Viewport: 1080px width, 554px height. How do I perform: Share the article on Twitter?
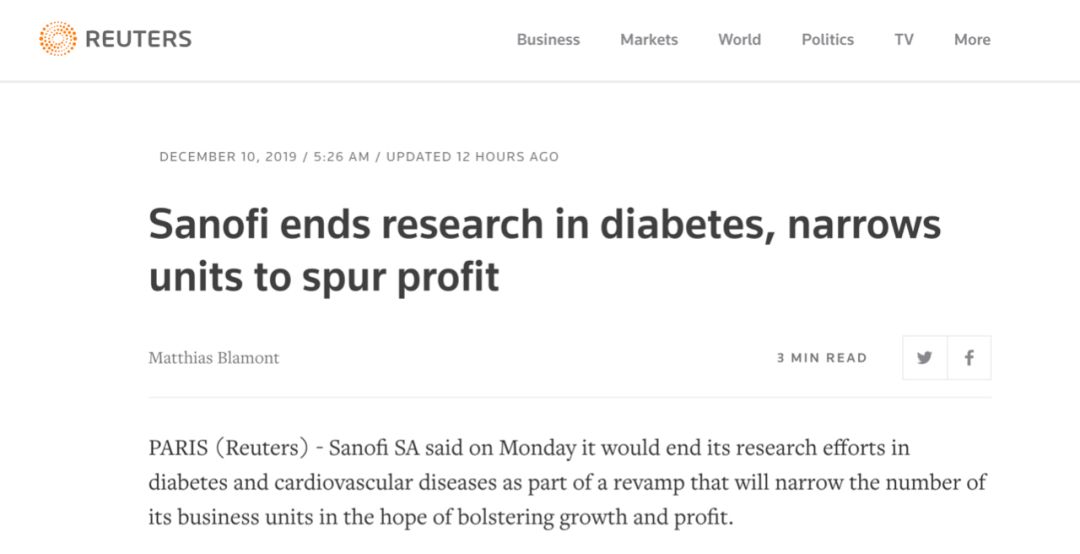[x=925, y=358]
